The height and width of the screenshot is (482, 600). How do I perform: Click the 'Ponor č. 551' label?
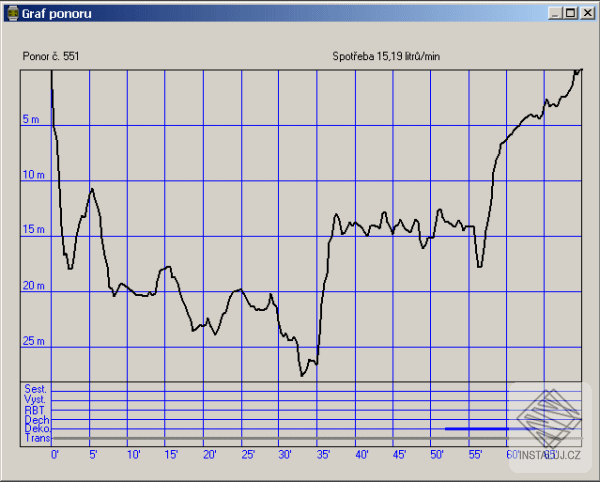pyautogui.click(x=51, y=57)
